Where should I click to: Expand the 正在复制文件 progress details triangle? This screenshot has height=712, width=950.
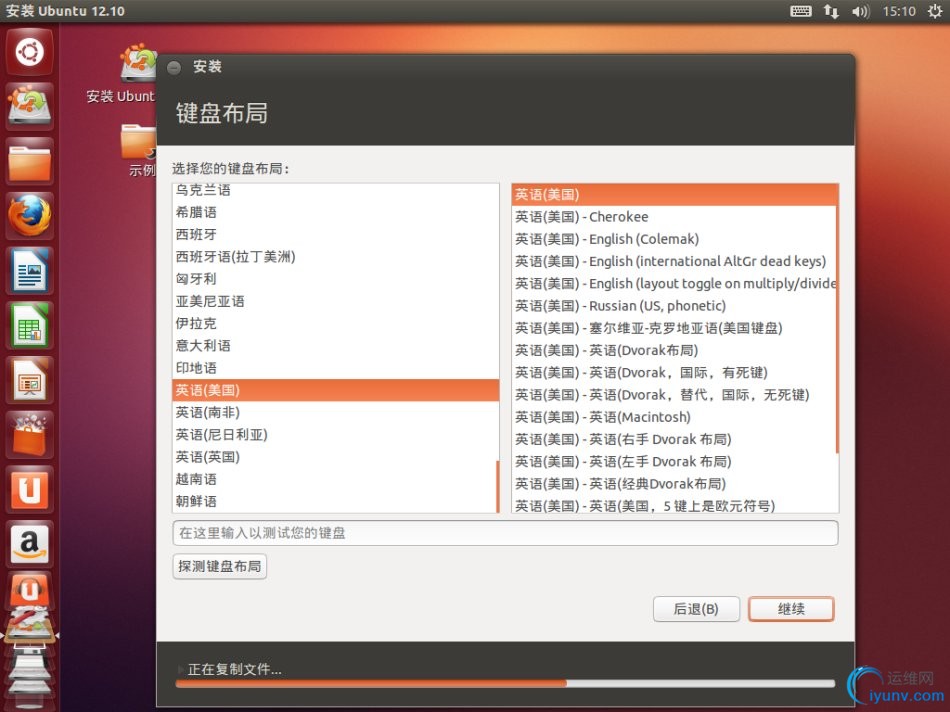click(181, 670)
